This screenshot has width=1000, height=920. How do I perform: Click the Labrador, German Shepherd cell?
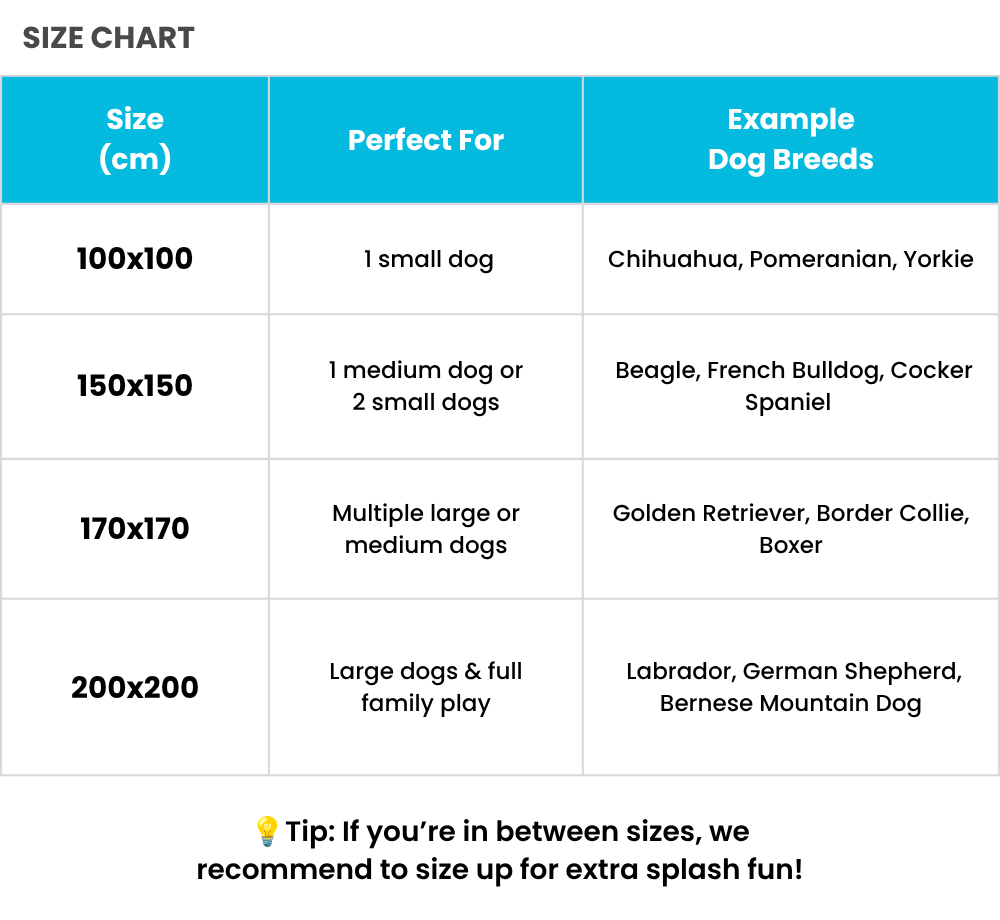(x=791, y=687)
